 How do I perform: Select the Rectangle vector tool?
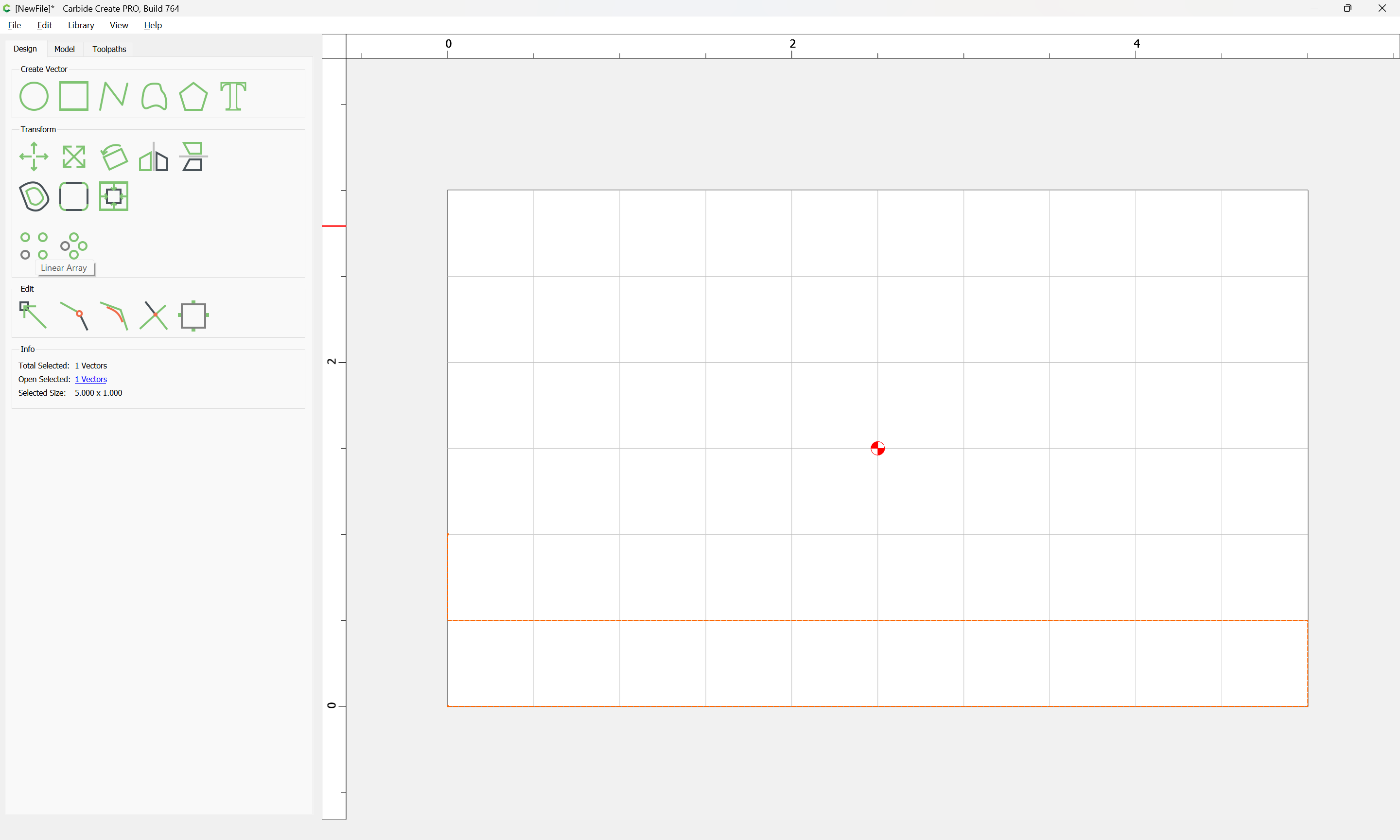[73, 96]
